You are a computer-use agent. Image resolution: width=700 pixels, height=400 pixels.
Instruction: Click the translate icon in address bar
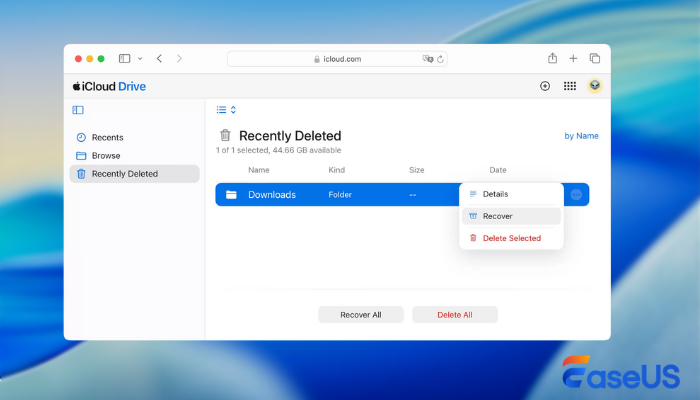(428, 59)
